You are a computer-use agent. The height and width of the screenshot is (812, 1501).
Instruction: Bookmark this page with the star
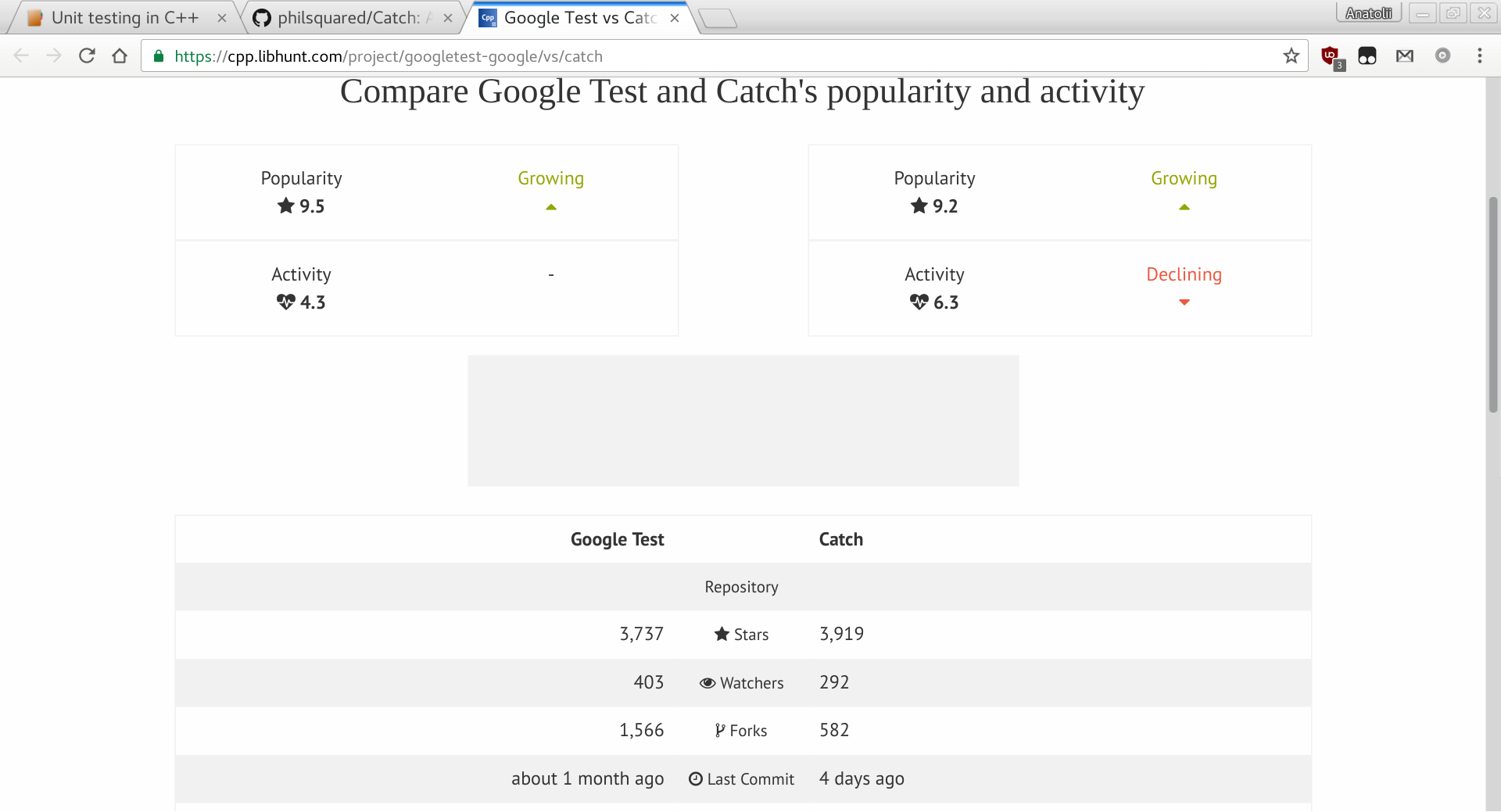[1291, 55]
